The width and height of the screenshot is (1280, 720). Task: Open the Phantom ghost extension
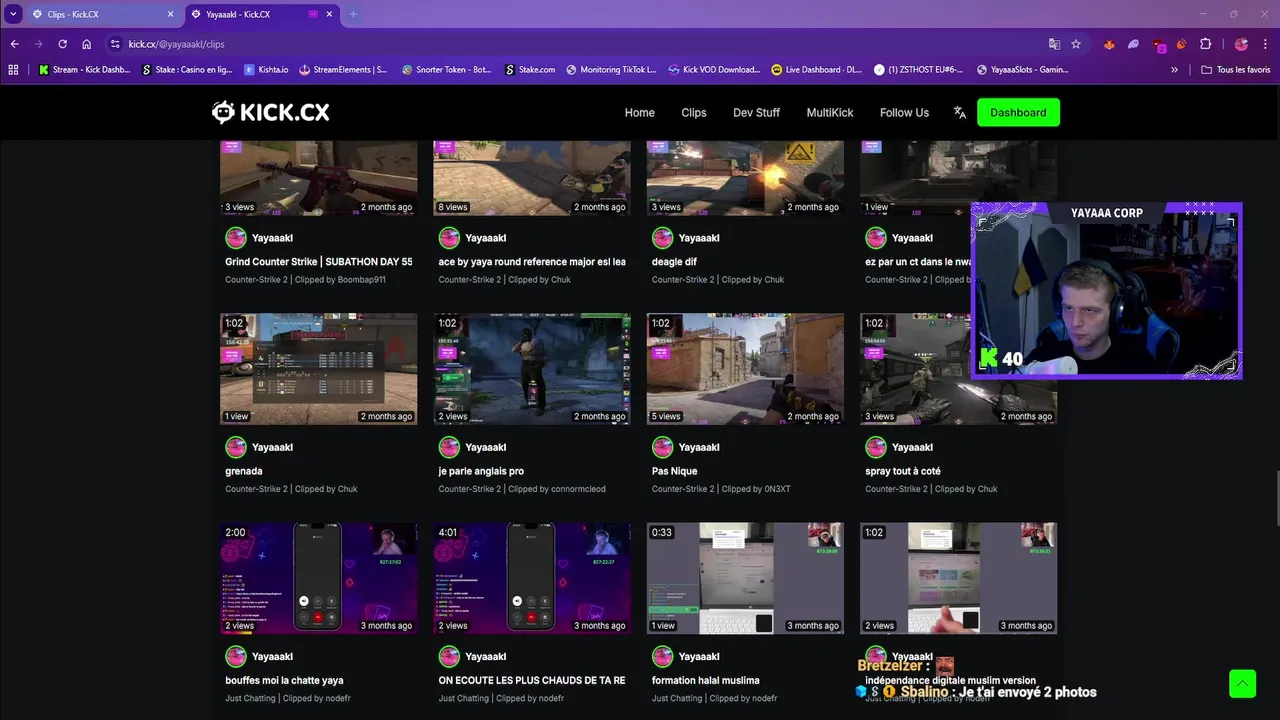coord(1133,44)
